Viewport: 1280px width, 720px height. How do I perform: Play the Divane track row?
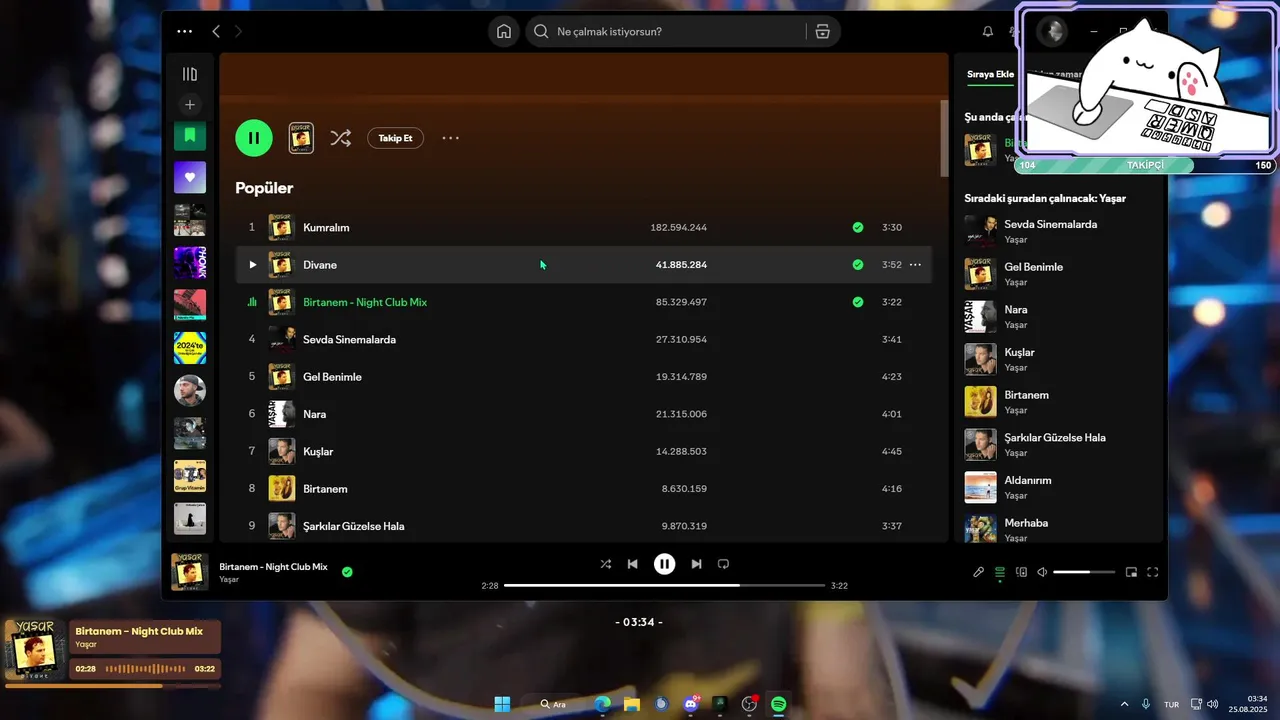[x=252, y=265]
